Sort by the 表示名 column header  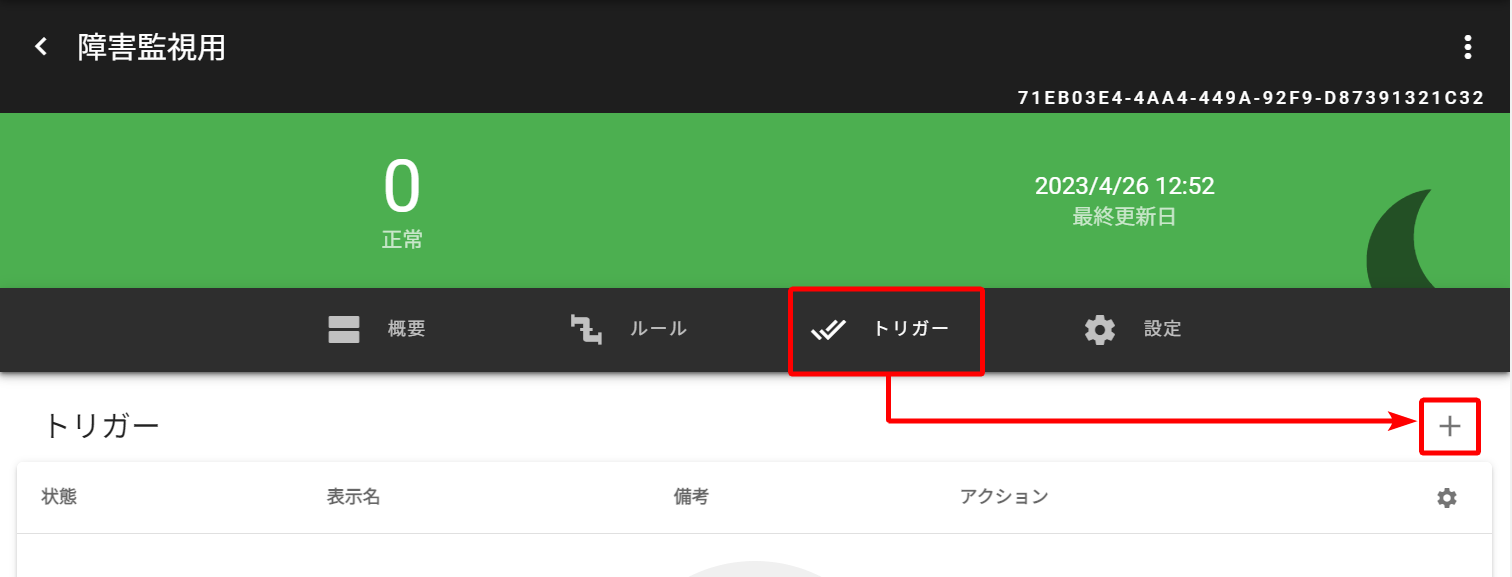[353, 497]
